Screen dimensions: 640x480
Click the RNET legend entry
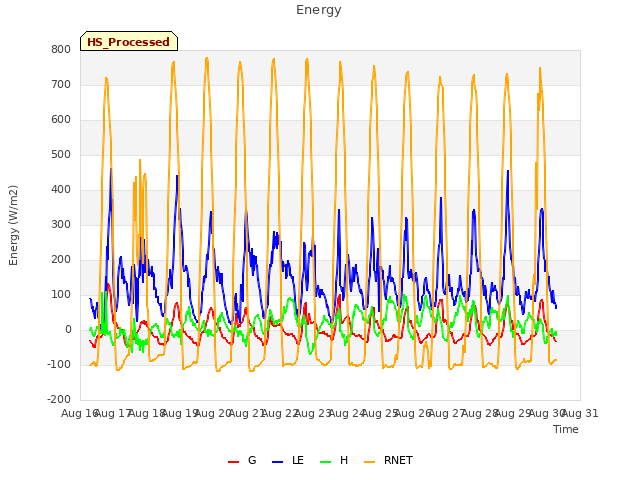[x=388, y=460]
